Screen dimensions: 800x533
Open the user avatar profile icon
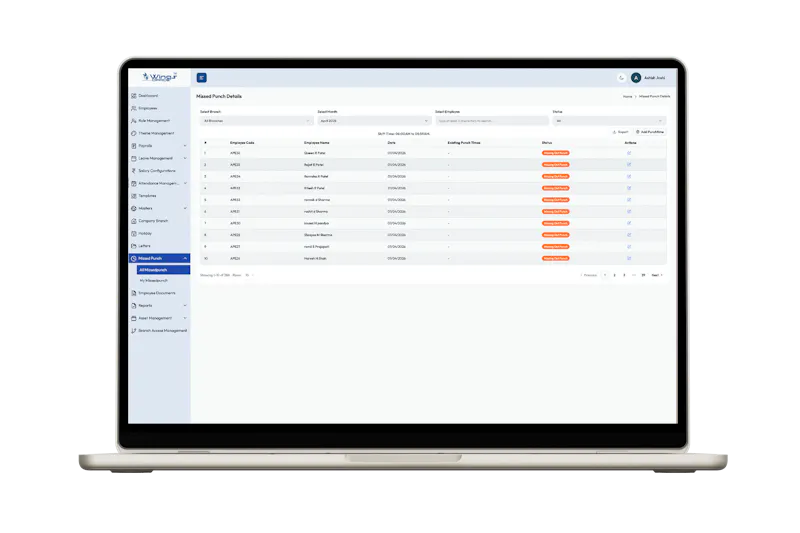[x=636, y=78]
